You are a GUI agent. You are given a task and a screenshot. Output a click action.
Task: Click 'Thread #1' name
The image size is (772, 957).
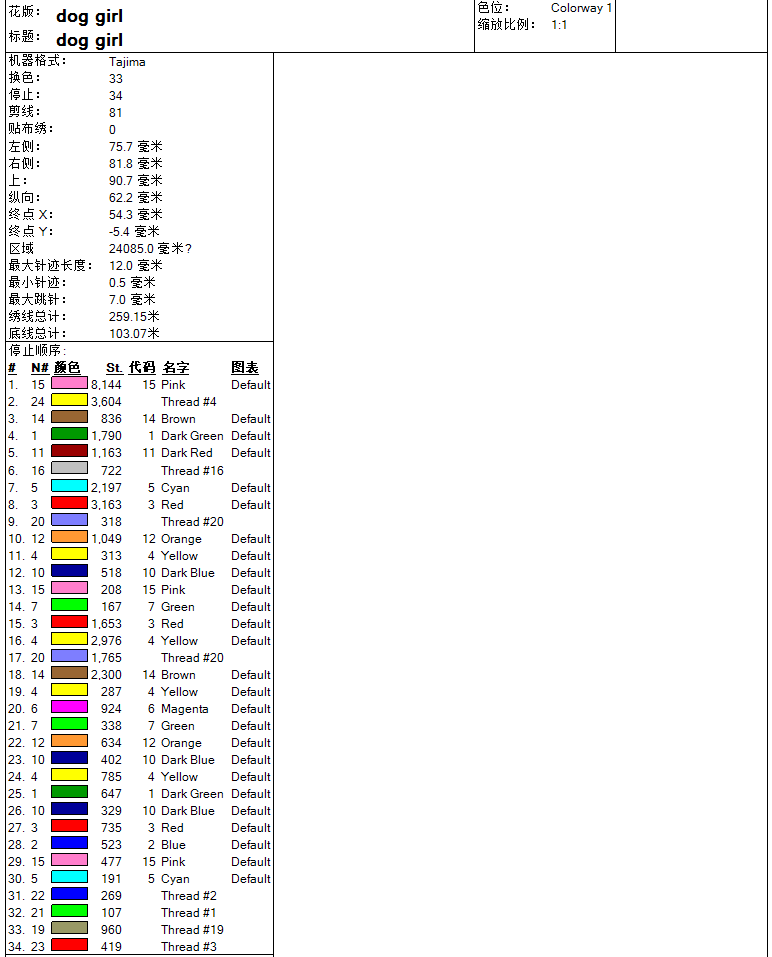click(189, 913)
